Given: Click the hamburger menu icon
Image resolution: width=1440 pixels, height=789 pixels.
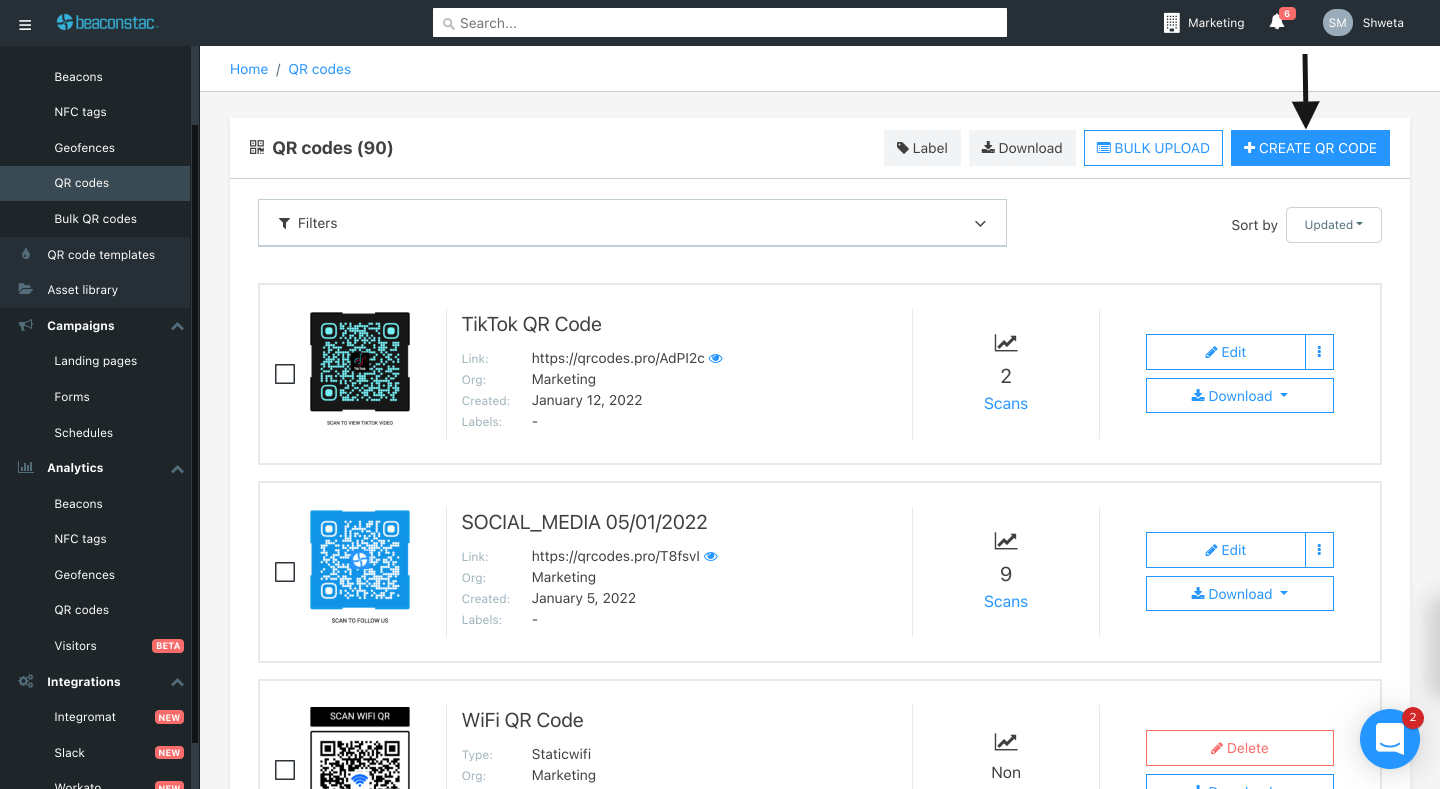Looking at the screenshot, I should [x=25, y=23].
